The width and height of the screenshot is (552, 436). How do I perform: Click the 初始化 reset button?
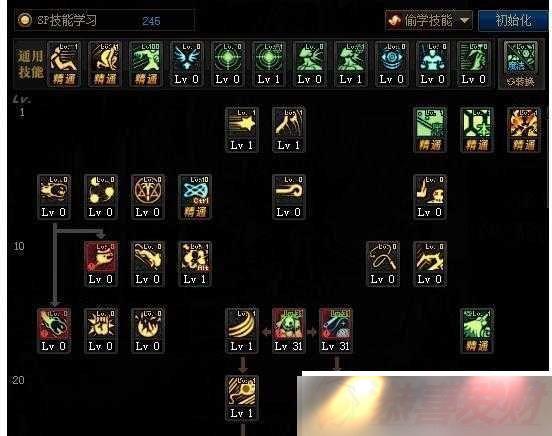(x=514, y=20)
